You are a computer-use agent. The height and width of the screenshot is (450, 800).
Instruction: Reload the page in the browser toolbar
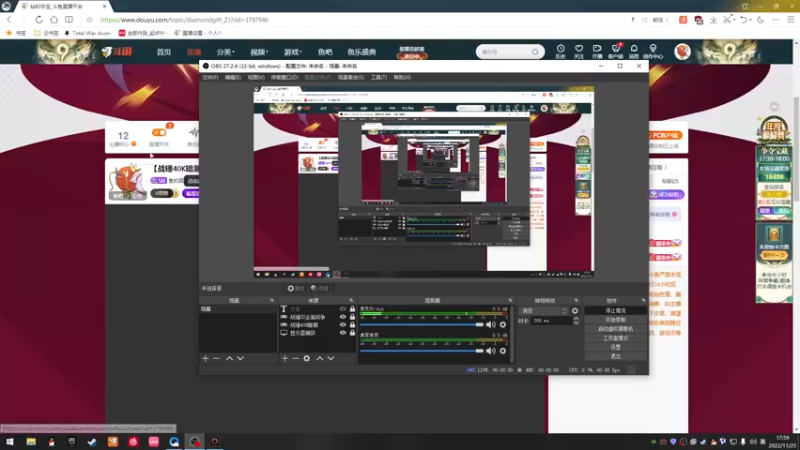39,20
